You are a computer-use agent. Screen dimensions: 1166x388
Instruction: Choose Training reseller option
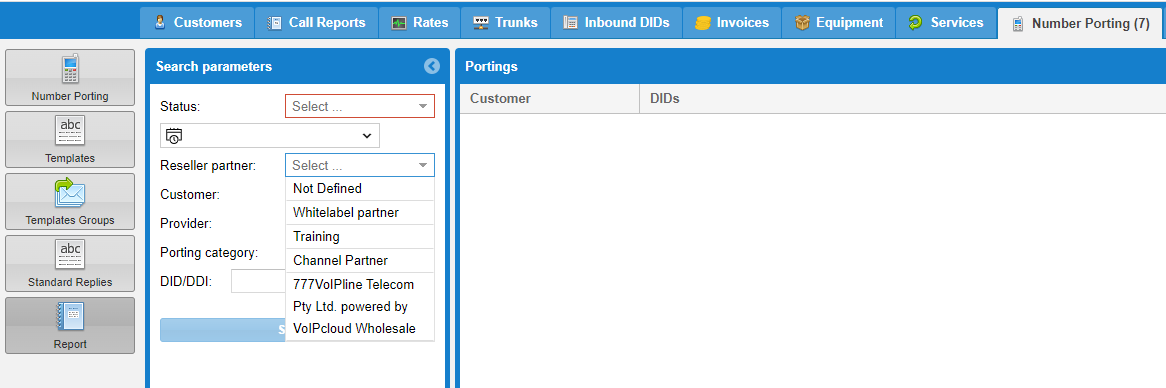point(360,236)
